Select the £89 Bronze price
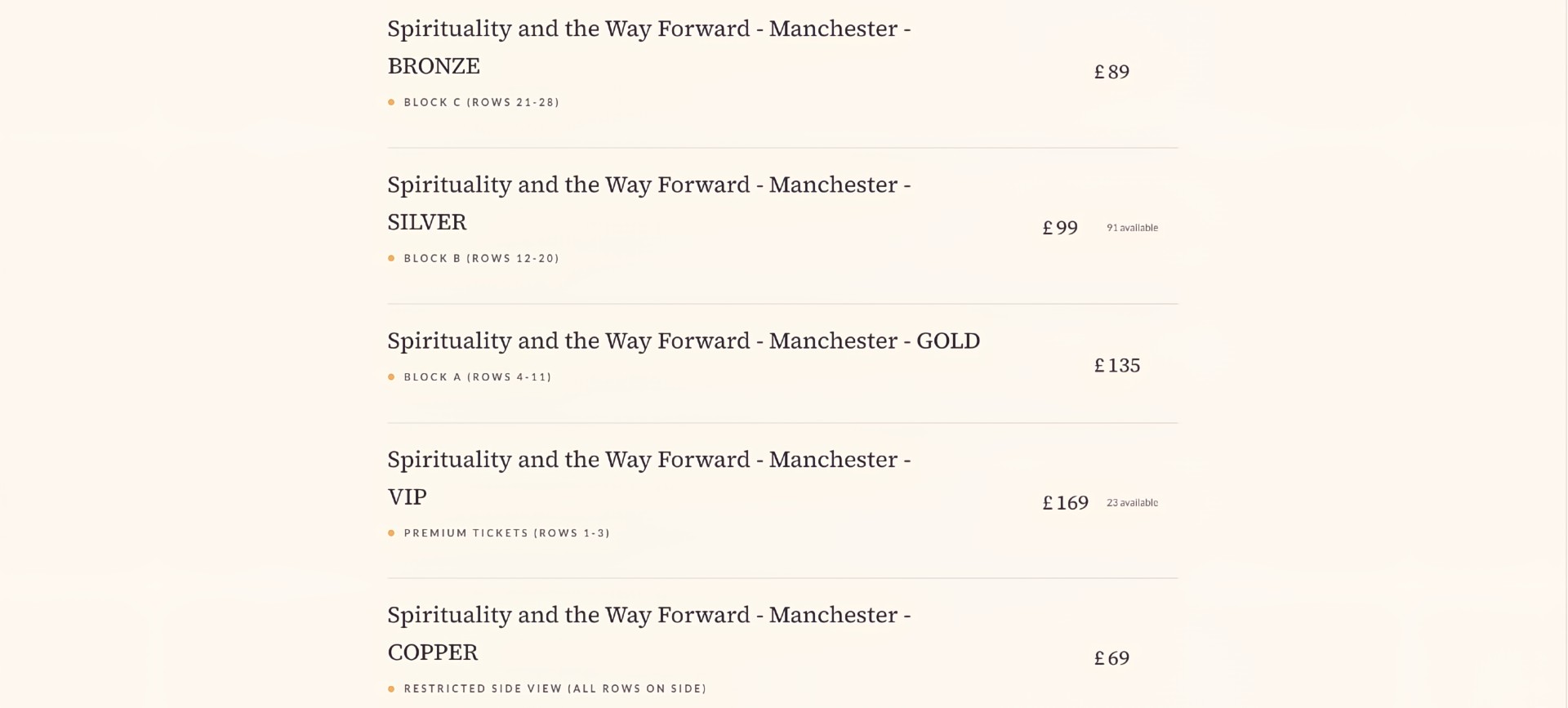1568x708 pixels. click(1111, 72)
